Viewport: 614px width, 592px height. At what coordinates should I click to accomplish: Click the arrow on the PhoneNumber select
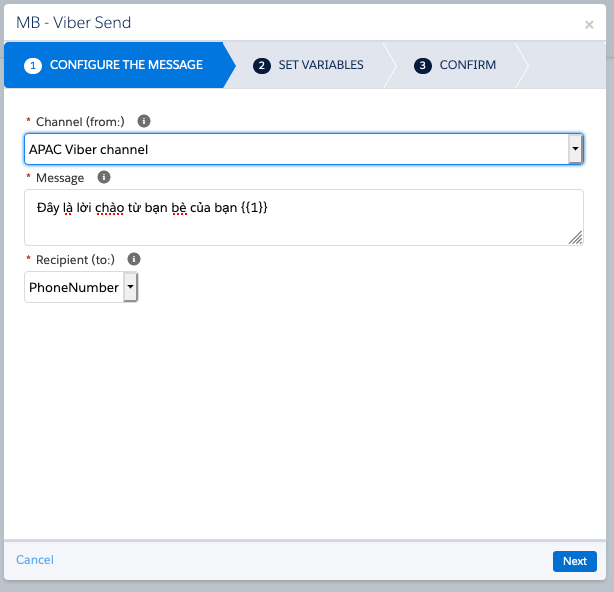coord(131,288)
